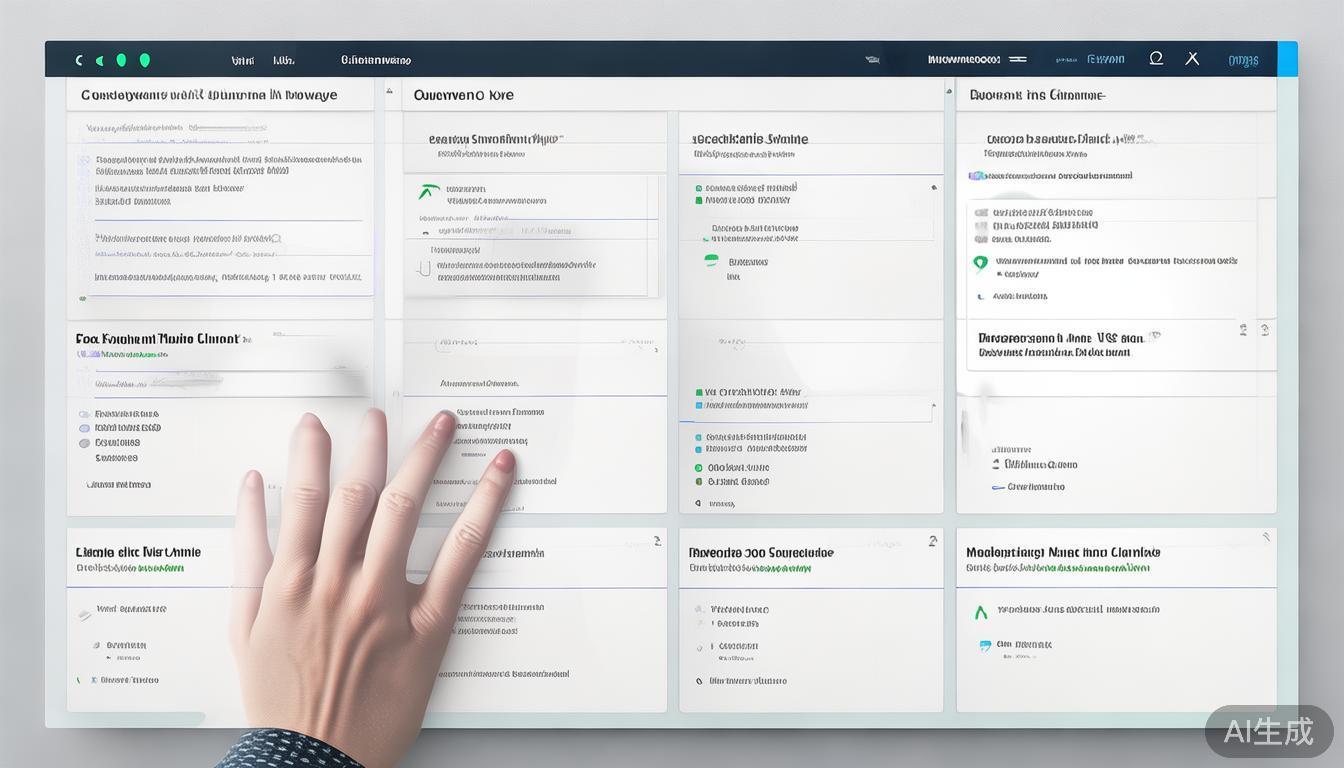1344x768 pixels.
Task: Toggle the first green checkbox in third column top
Action: [698, 188]
